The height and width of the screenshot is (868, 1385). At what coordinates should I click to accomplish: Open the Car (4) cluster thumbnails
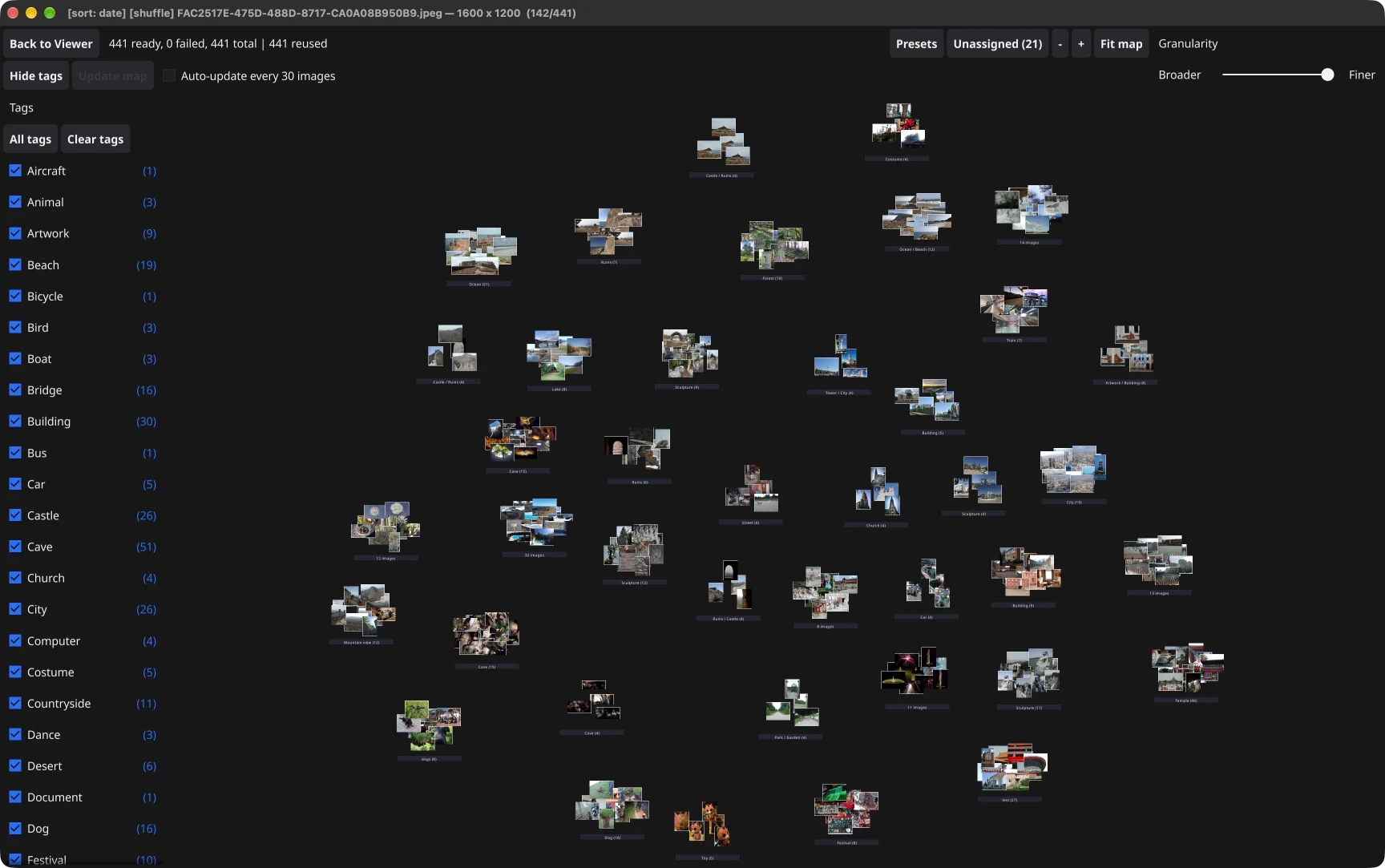click(x=927, y=583)
